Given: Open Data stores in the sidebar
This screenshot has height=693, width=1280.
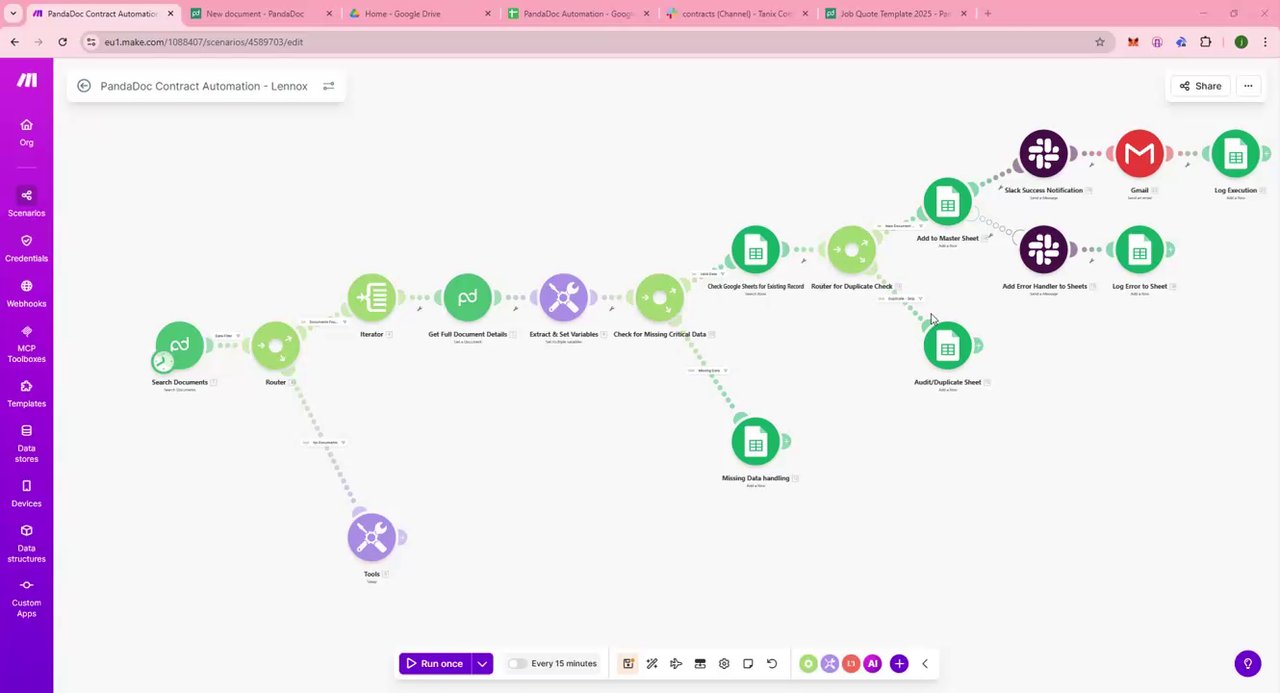Looking at the screenshot, I should 27,443.
